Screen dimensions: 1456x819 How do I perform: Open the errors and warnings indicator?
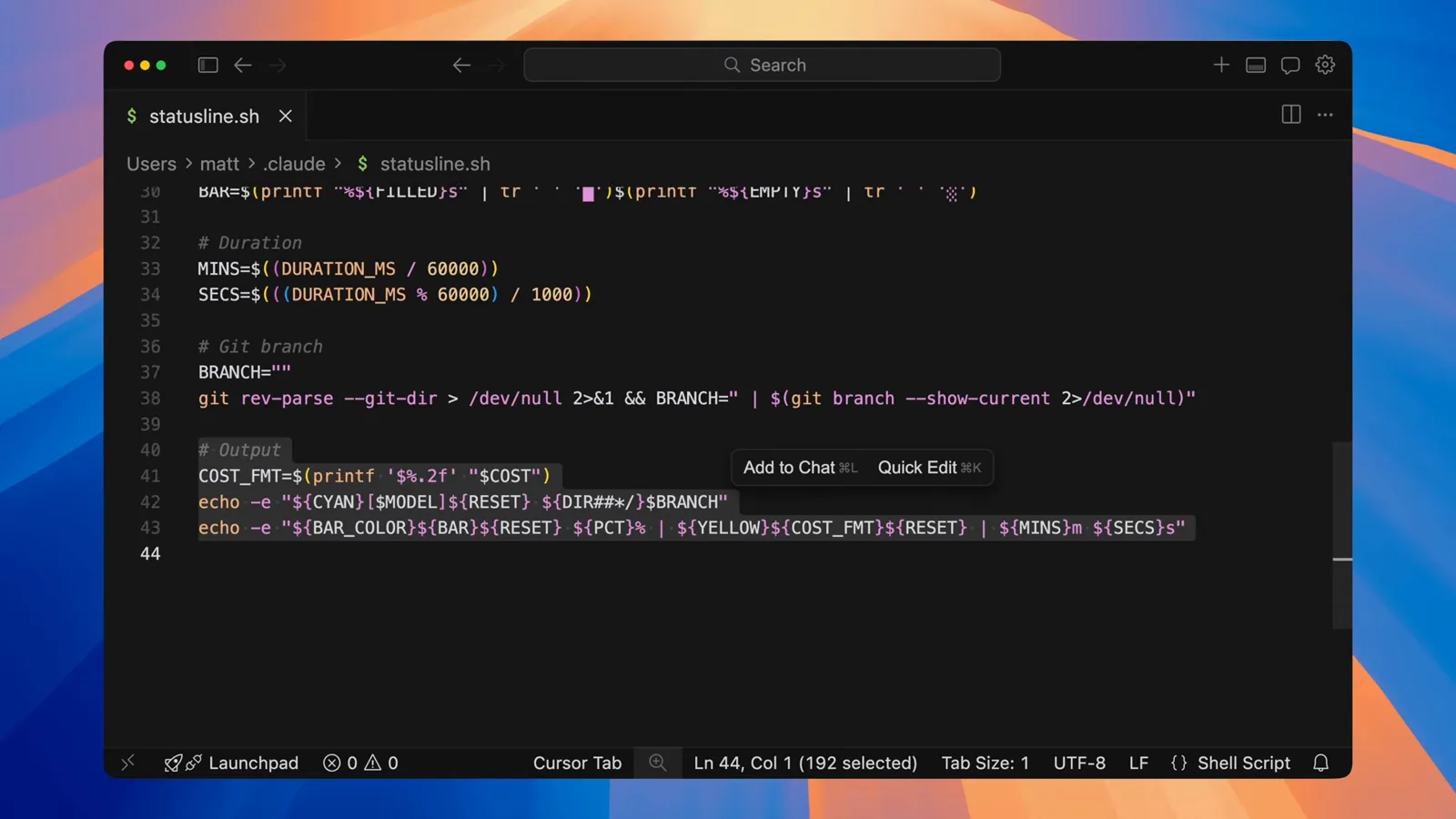click(360, 763)
